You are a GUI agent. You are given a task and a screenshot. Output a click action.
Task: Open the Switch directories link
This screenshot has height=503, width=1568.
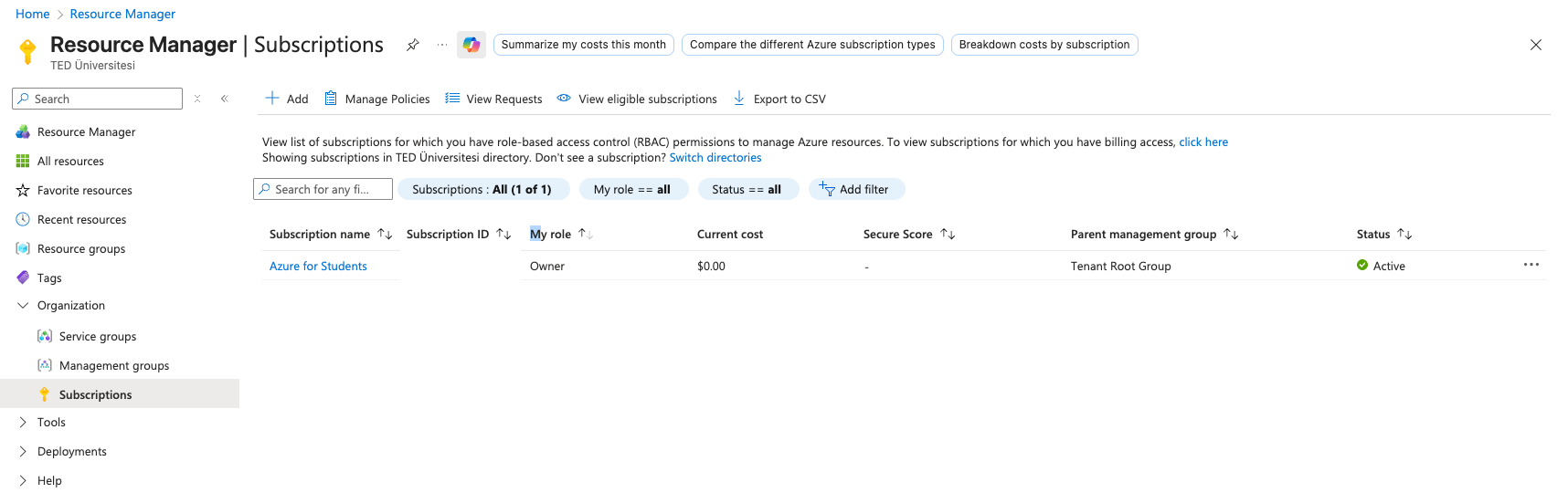pos(715,158)
